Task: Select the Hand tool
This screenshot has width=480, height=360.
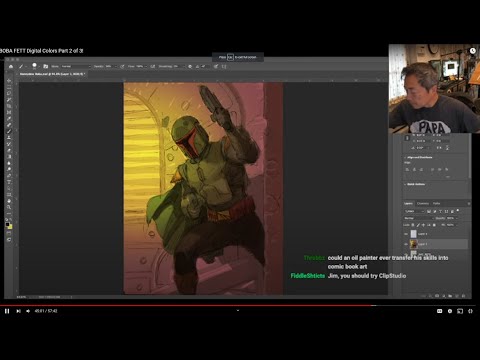Action: [x=9, y=202]
